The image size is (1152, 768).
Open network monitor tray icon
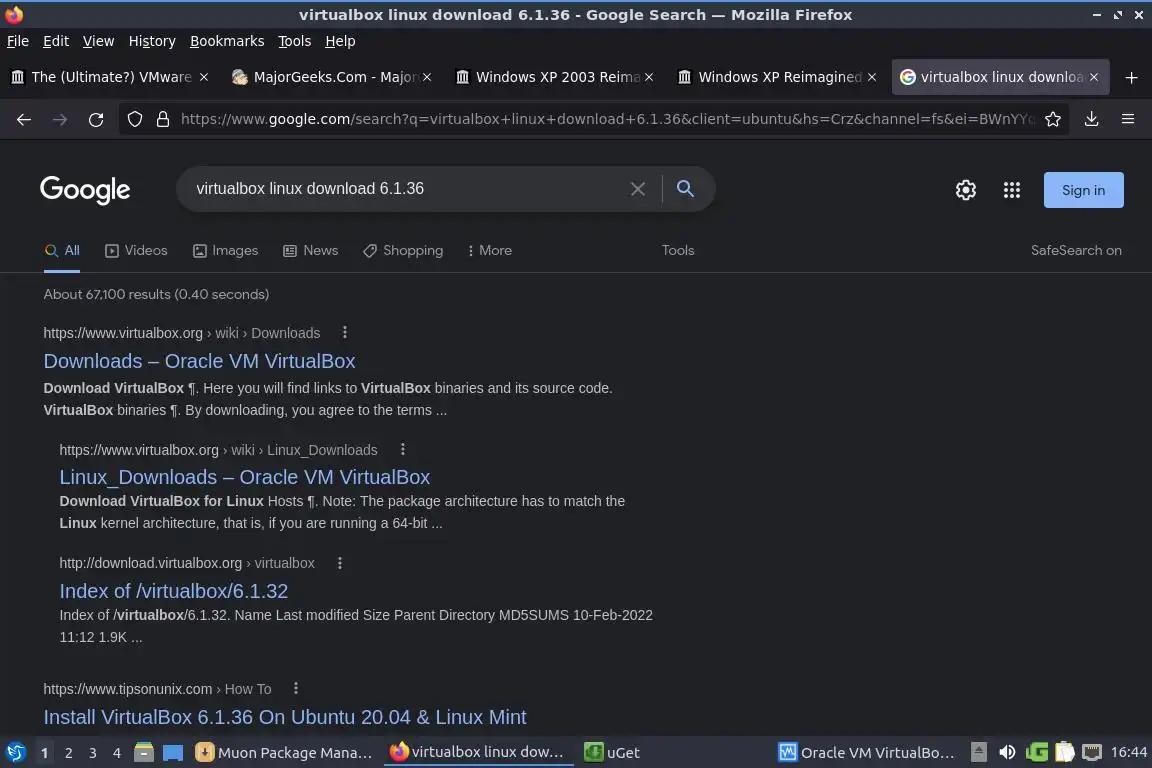(1092, 753)
